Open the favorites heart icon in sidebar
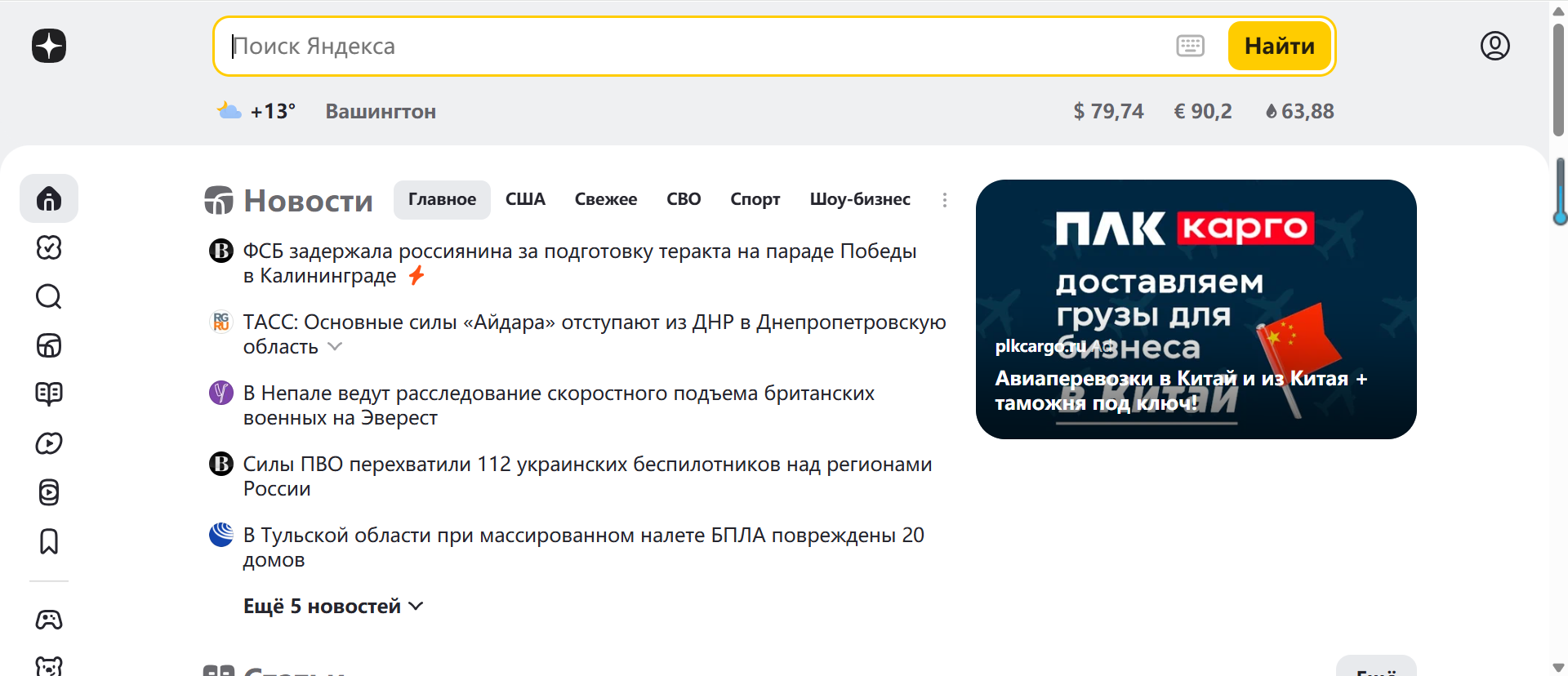The image size is (1568, 676). [49, 247]
